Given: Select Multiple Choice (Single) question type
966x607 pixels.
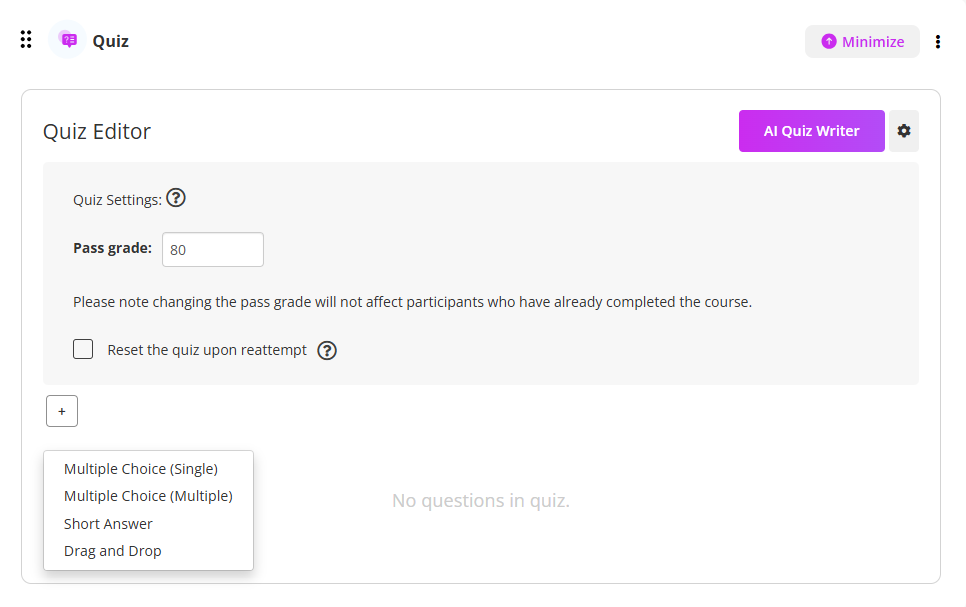Looking at the screenshot, I should [140, 468].
